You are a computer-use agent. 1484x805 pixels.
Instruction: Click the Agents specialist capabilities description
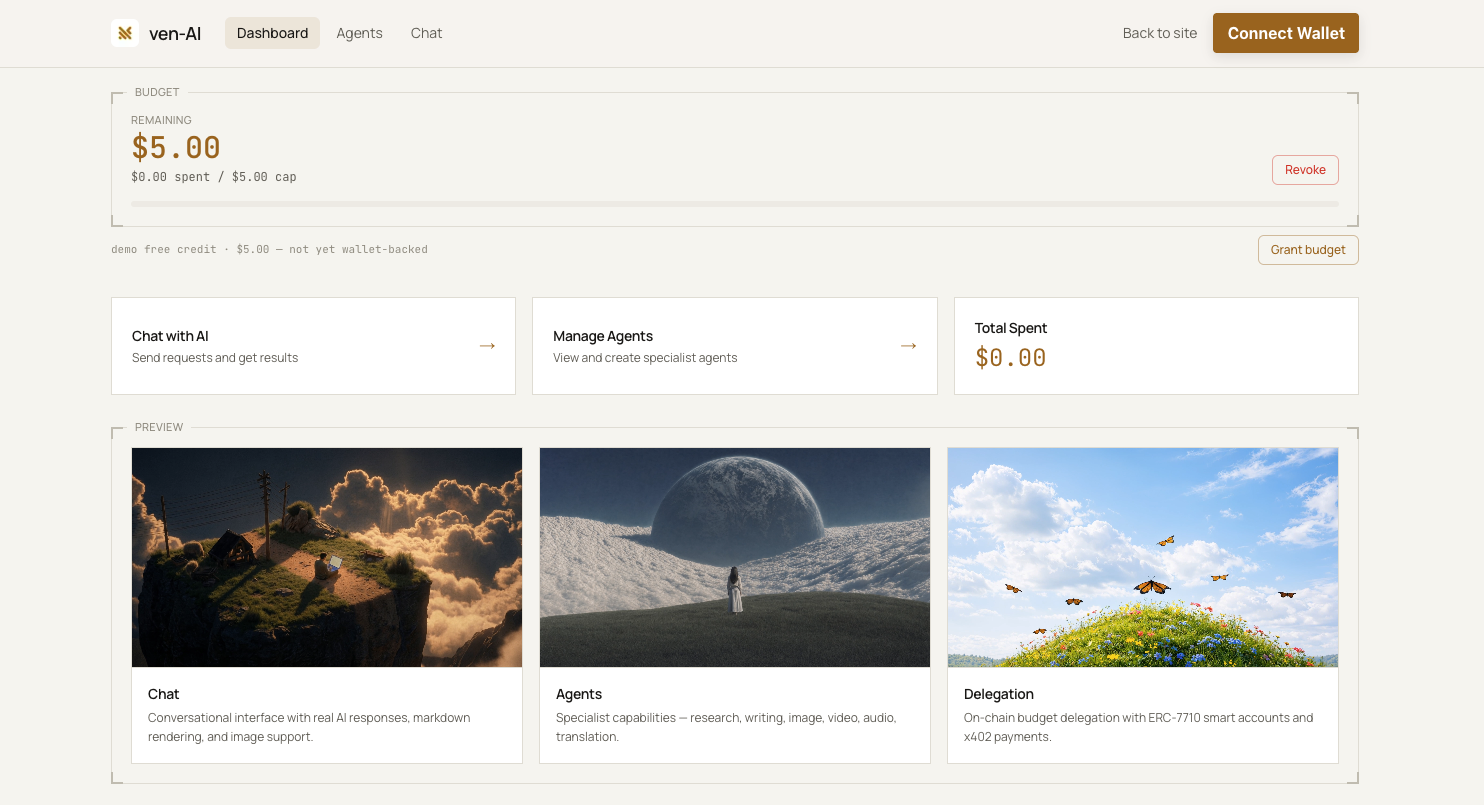pos(727,727)
